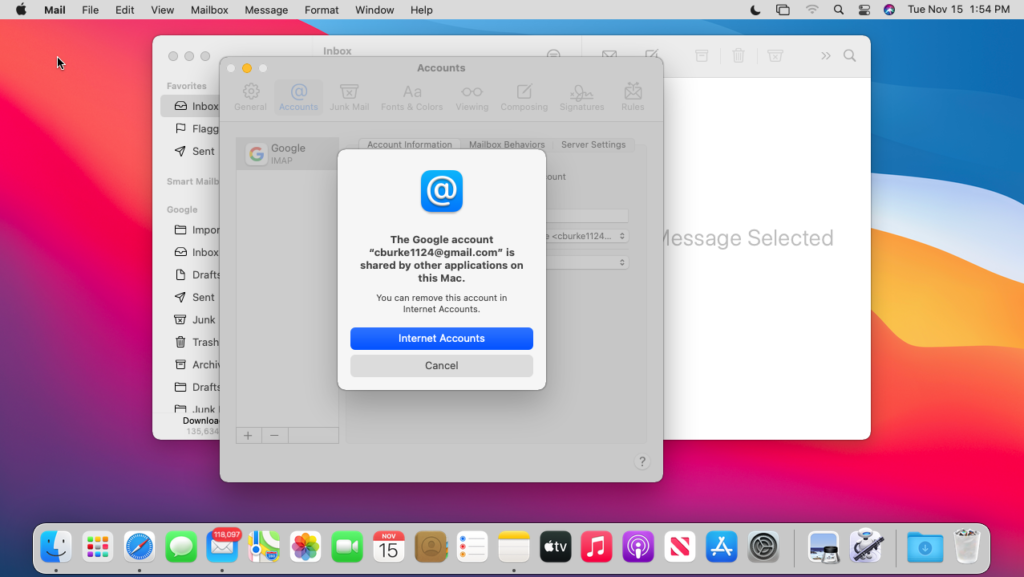
Task: Click the Mail search magnifier icon
Action: tap(850, 55)
